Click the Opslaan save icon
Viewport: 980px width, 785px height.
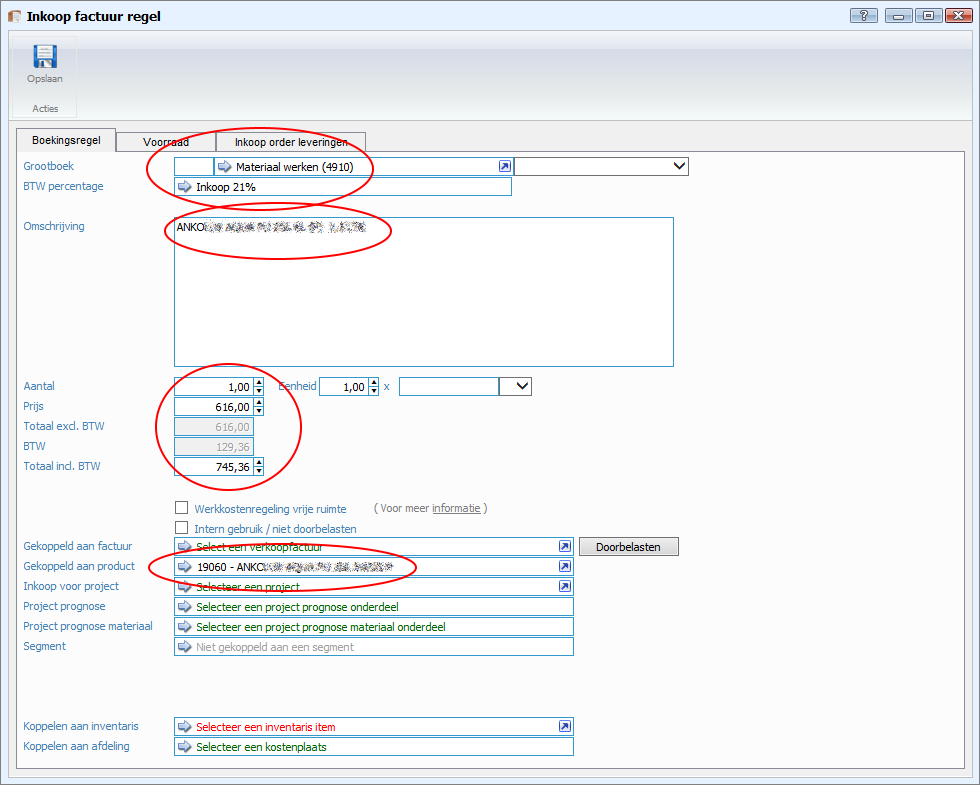click(44, 57)
